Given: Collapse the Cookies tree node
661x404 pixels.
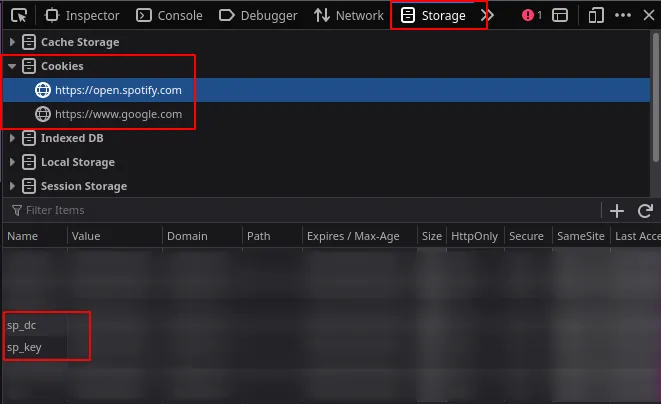Looking at the screenshot, I should tap(12, 66).
